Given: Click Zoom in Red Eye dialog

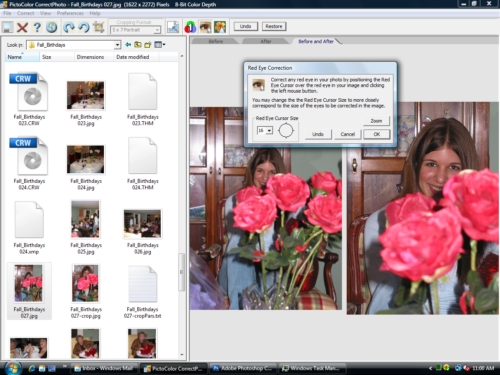Looking at the screenshot, I should click(x=376, y=121).
